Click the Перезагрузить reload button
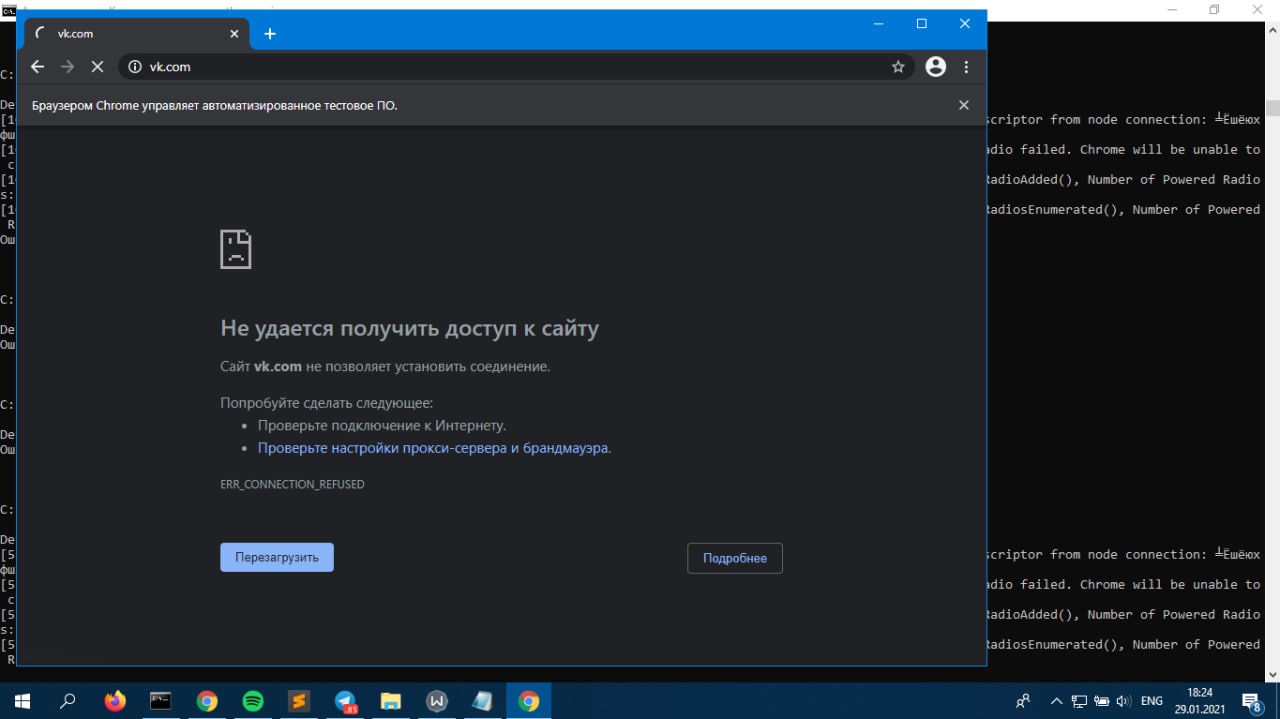 point(277,558)
